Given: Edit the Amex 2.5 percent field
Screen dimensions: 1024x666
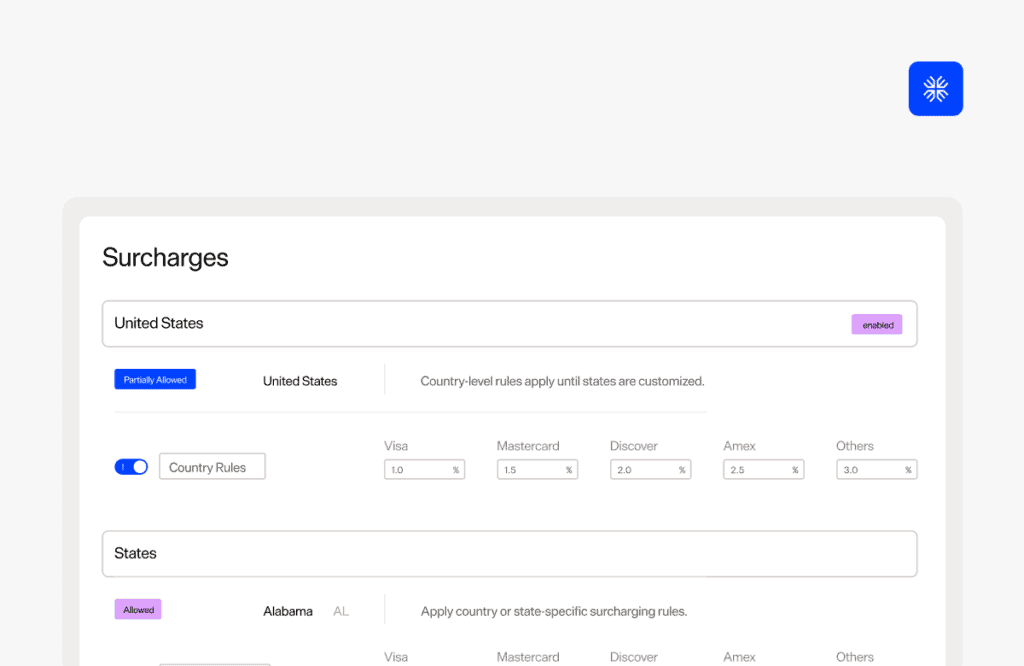Looking at the screenshot, I should coord(763,469).
